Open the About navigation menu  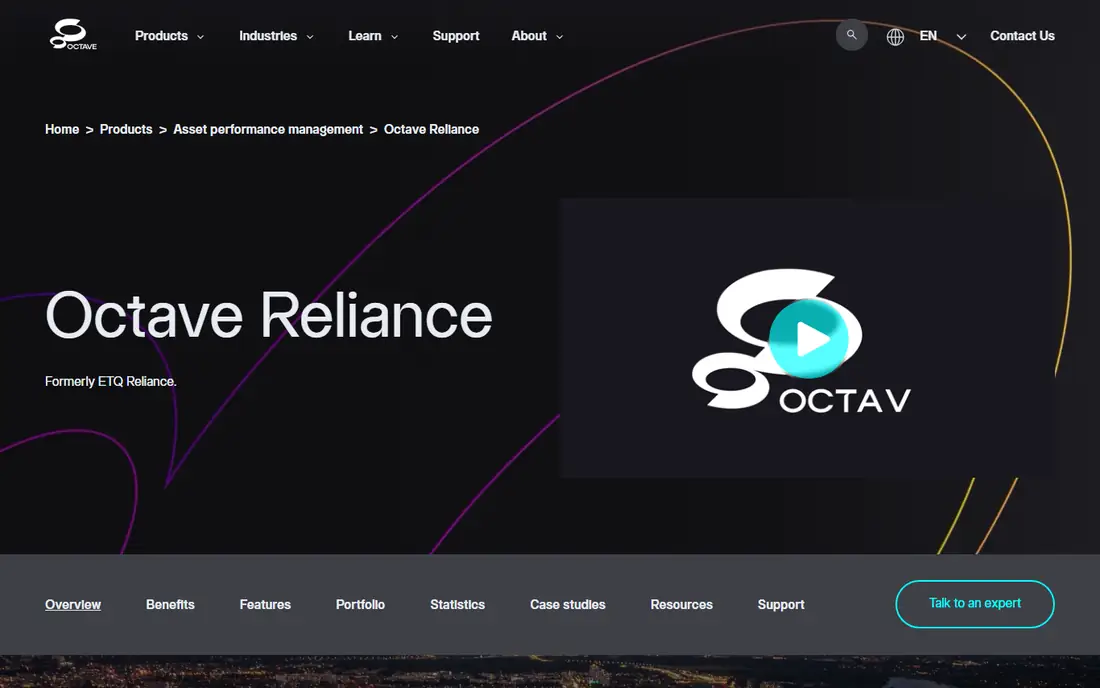point(529,36)
